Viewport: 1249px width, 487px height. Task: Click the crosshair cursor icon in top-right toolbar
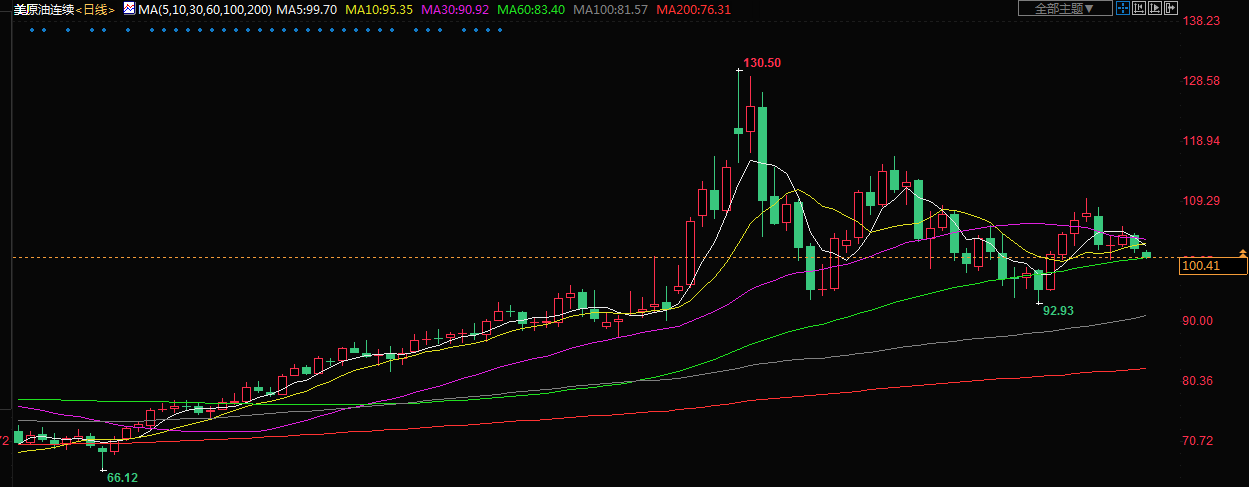click(x=1123, y=8)
